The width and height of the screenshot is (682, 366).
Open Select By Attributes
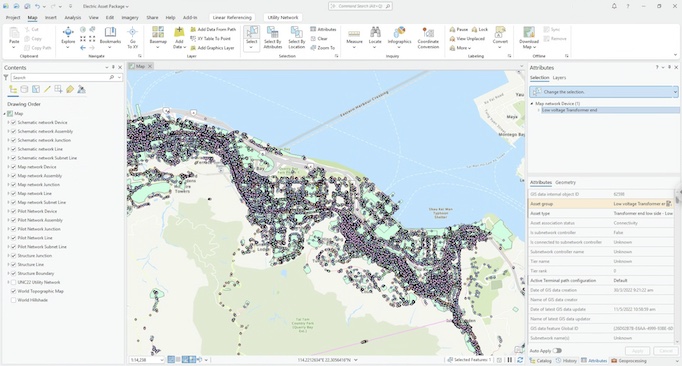pyautogui.click(x=273, y=37)
